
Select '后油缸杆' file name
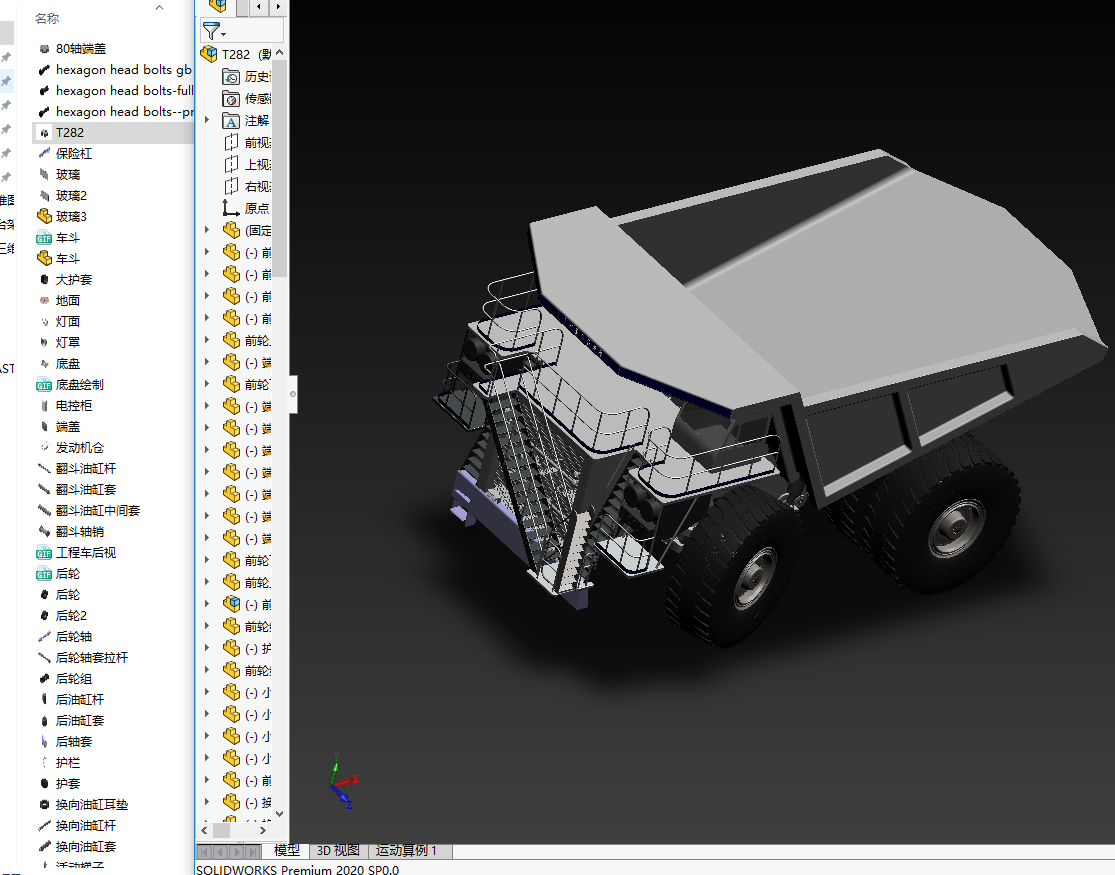(80, 699)
